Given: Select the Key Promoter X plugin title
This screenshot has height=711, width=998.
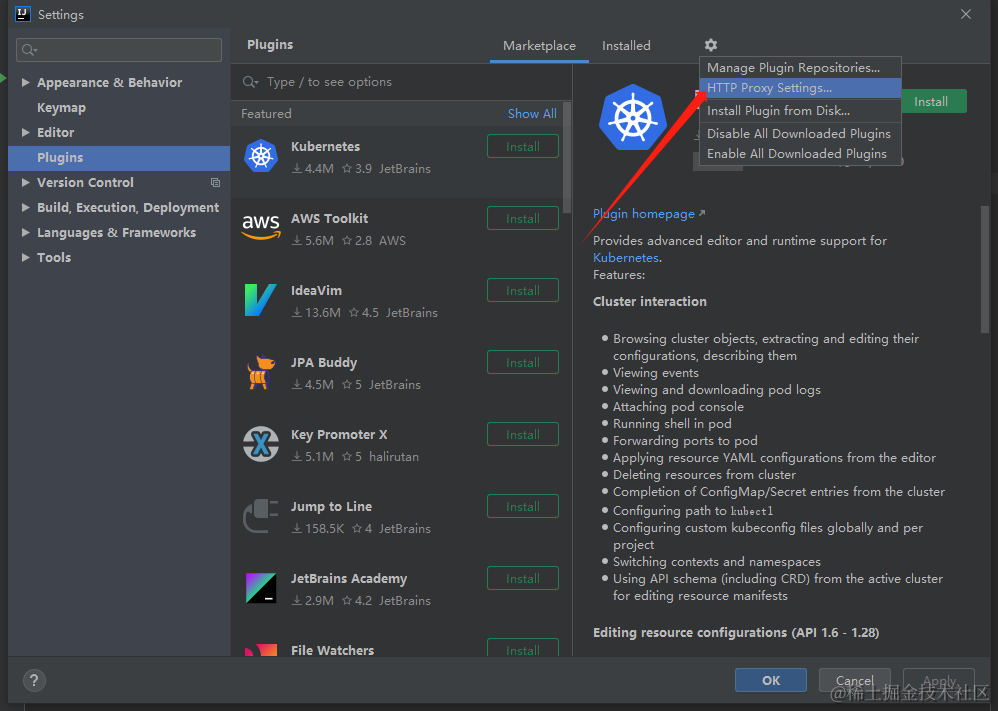Looking at the screenshot, I should tap(339, 434).
